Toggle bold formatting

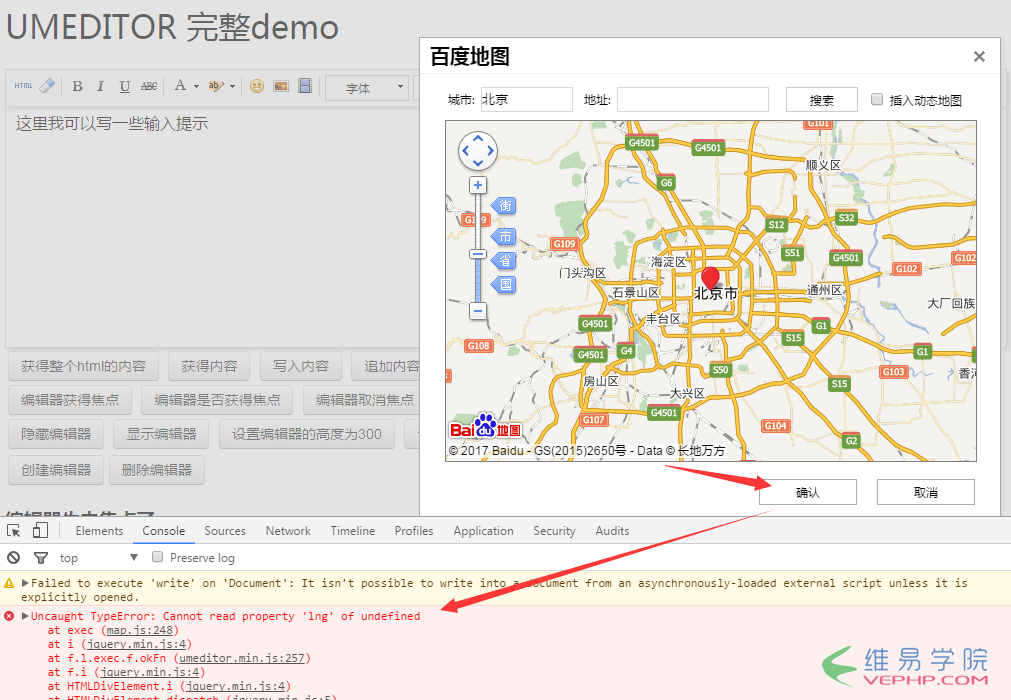(77, 86)
